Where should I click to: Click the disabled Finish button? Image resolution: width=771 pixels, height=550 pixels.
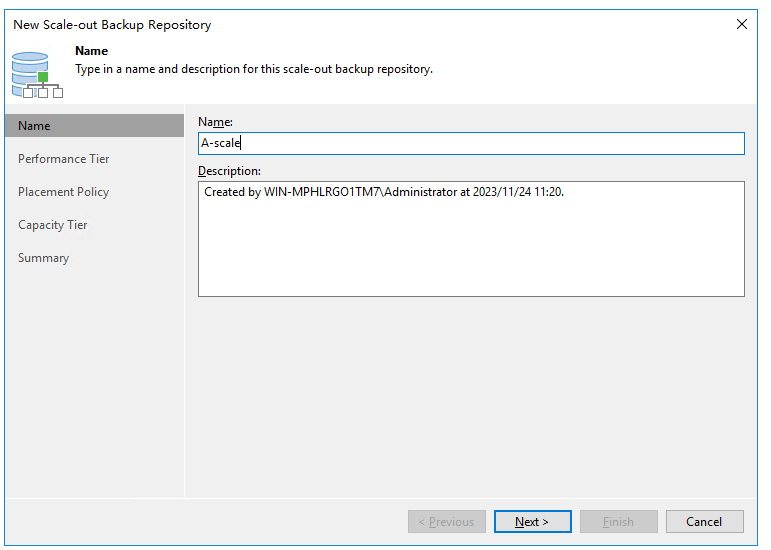point(618,521)
